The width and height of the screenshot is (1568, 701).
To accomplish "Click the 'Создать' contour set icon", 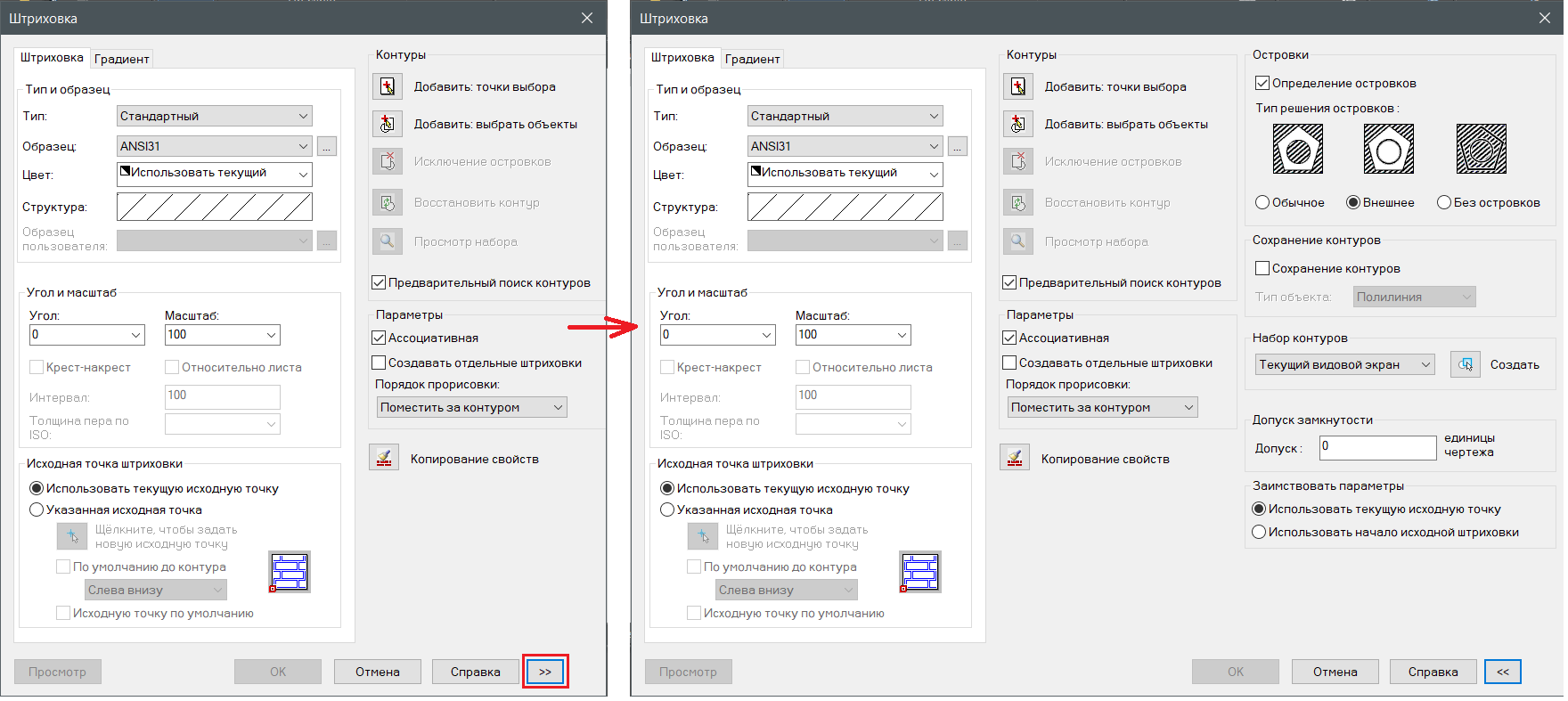I will point(1466,364).
